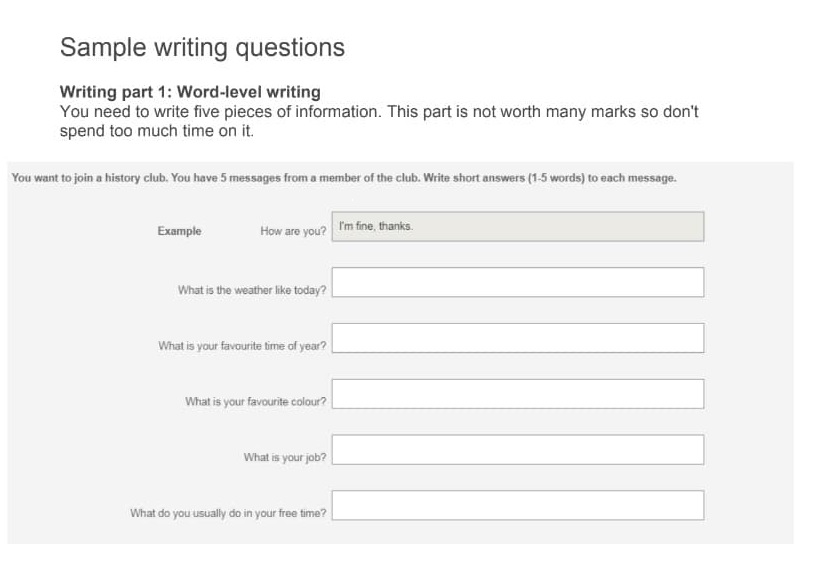Click the "What is your favourite time of year?" label
Viewport: 813px width, 577px height.
(x=242, y=346)
